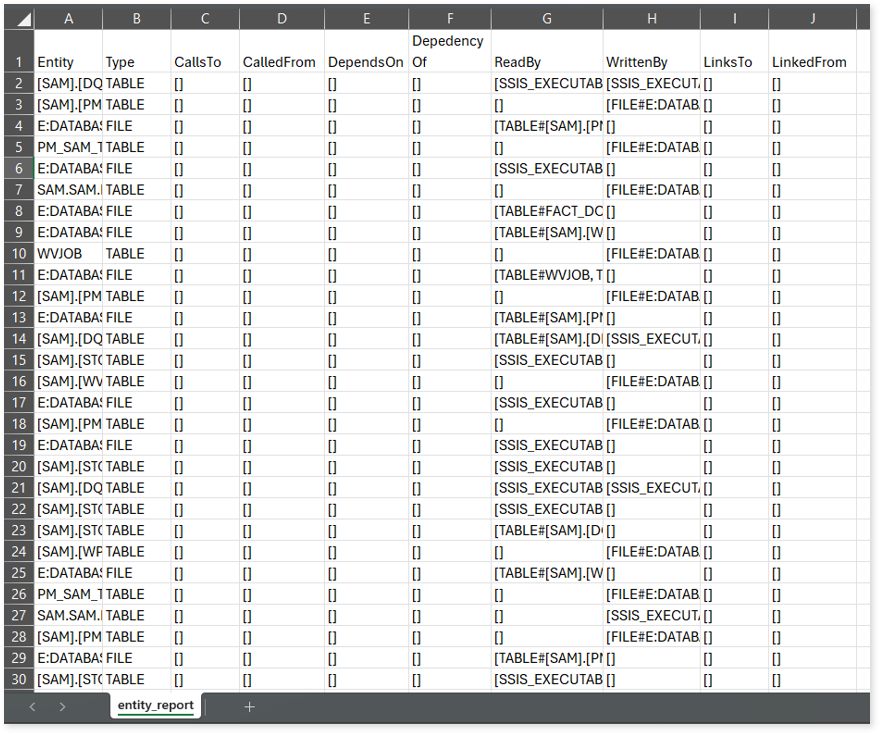The image size is (880, 734).
Task: Select the cell containing TABLE#WVJOB
Action: (546, 275)
